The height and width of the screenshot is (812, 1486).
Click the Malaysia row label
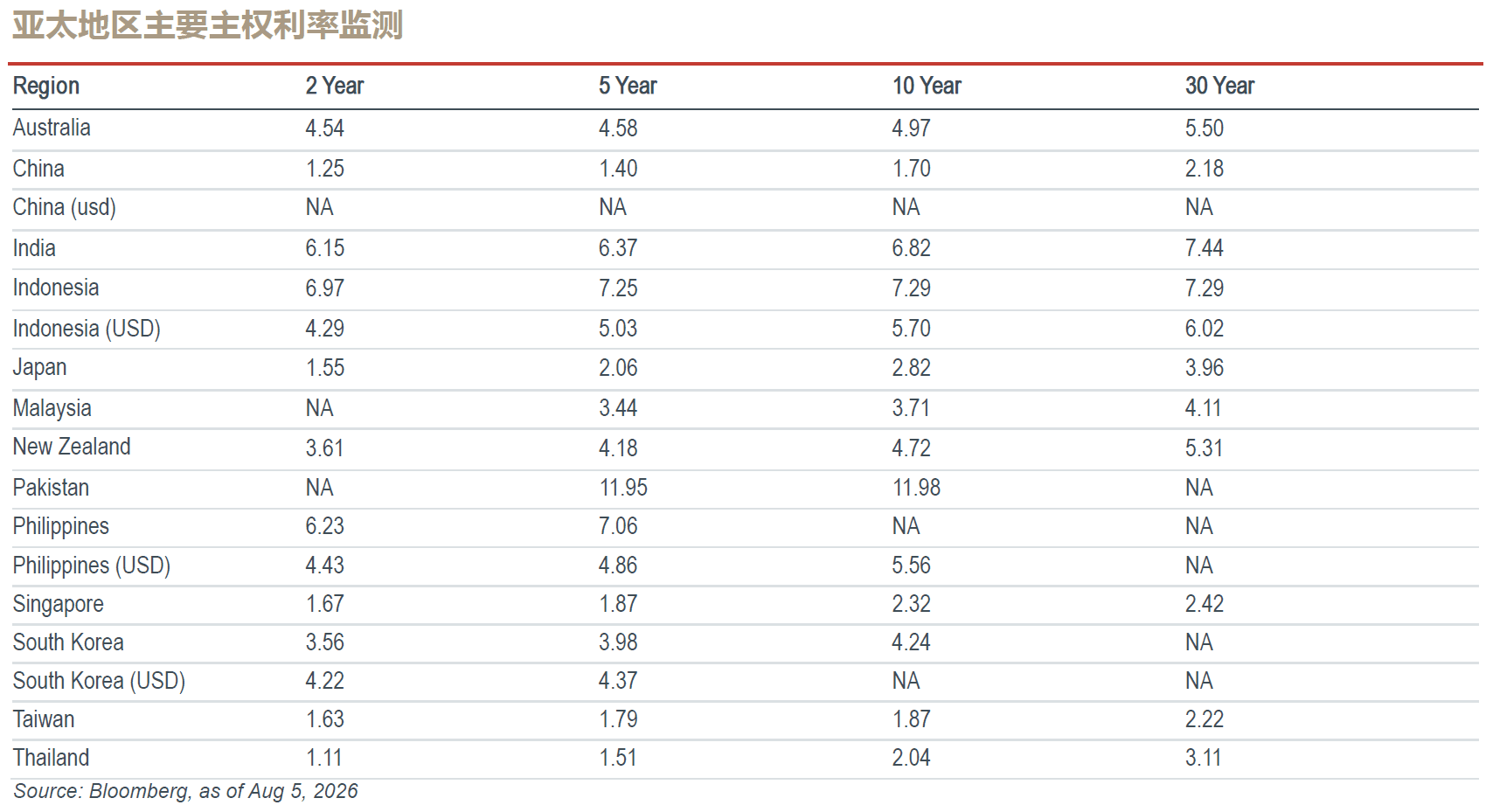[x=52, y=408]
